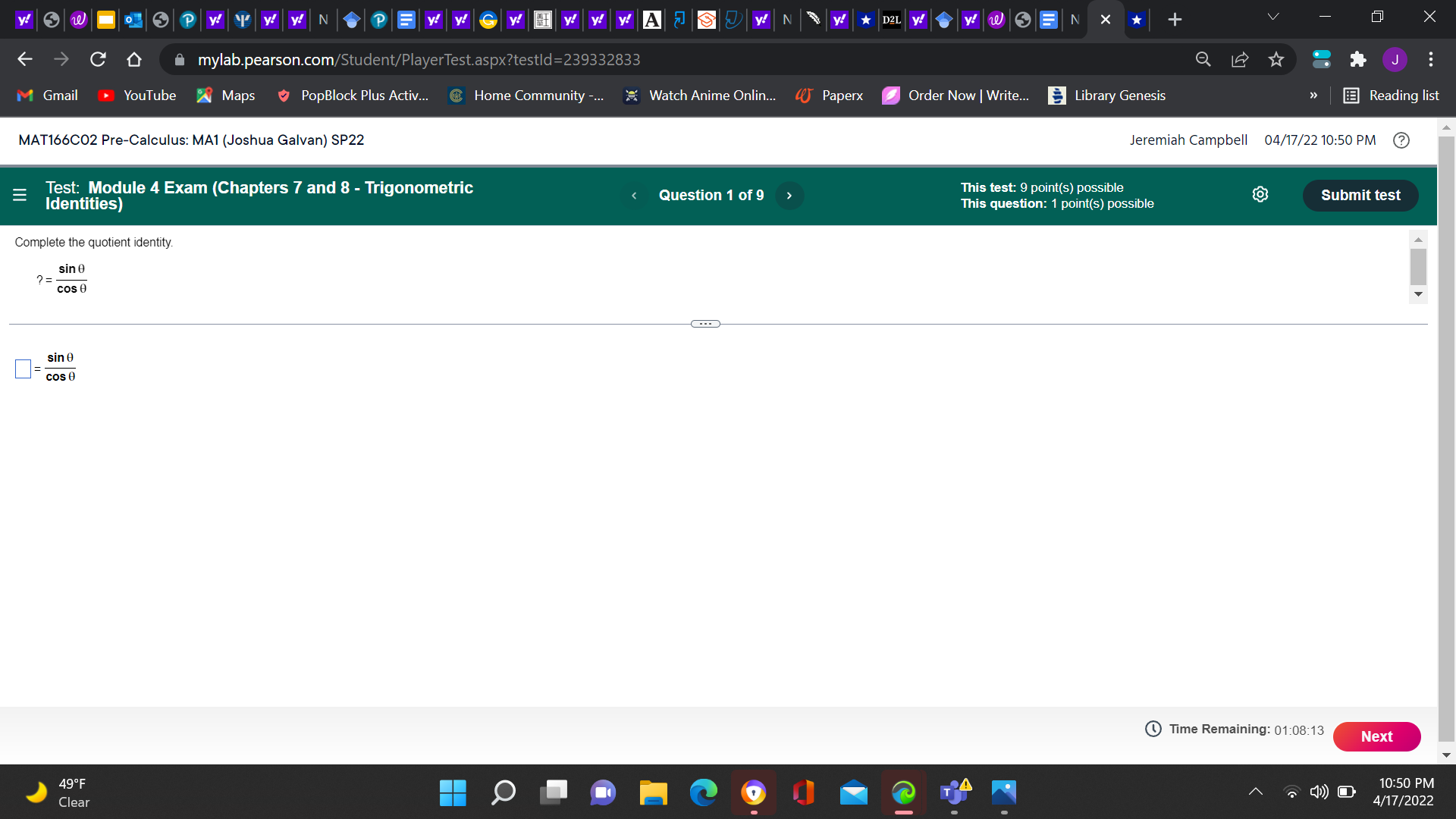Bookmark this page with the star icon
Screen dimensions: 1456x819
pyautogui.click(x=1276, y=59)
